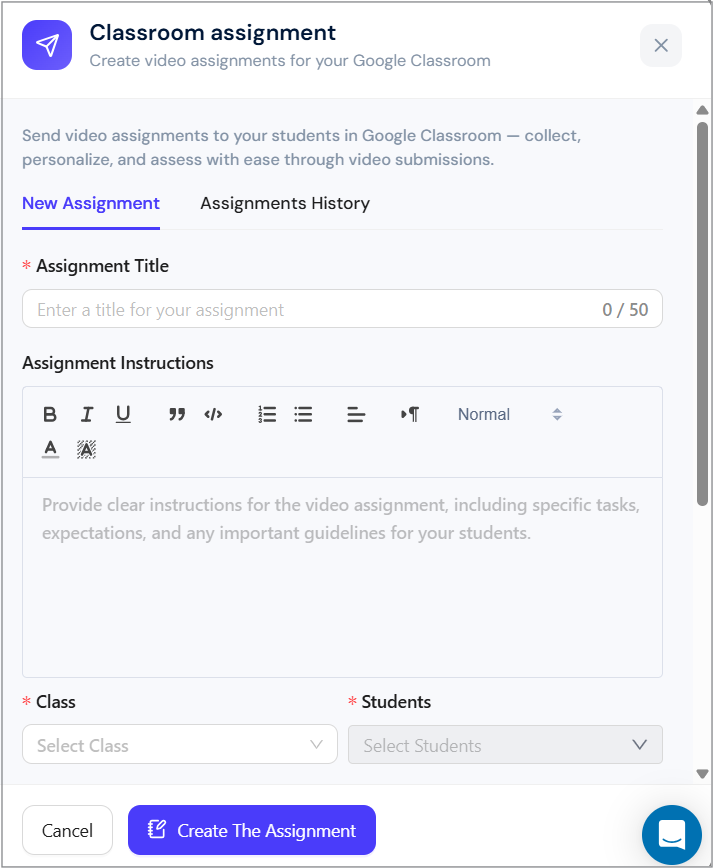Click the "Assignment Instructions" label
This screenshot has width=713, height=868.
[118, 363]
